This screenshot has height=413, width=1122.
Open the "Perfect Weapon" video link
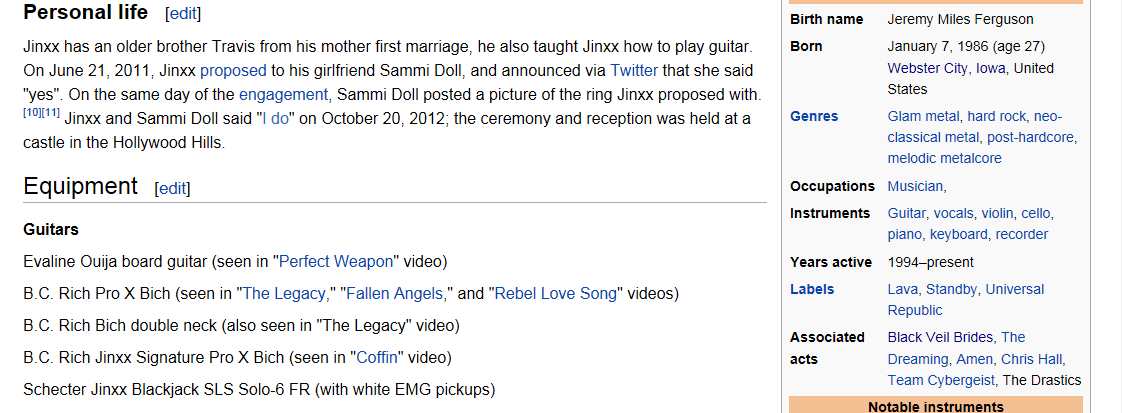coord(335,262)
